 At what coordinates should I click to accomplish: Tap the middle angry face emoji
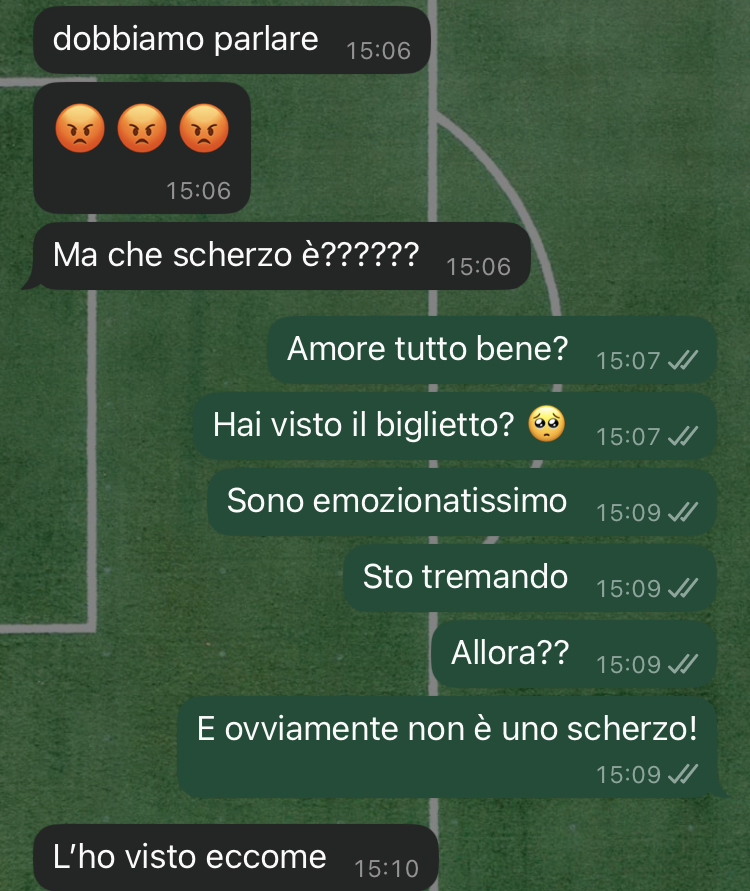142,128
